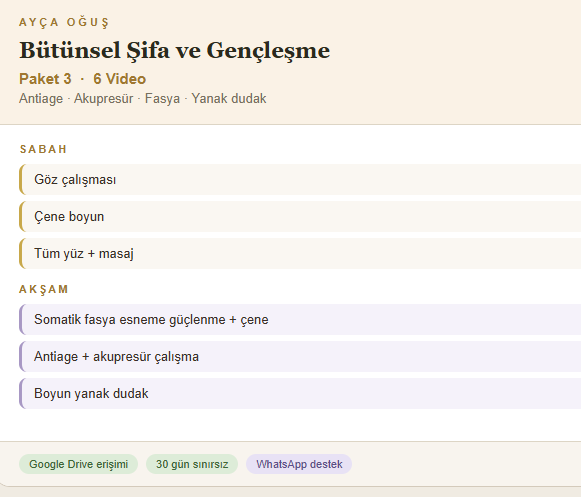This screenshot has height=497, width=581.
Task: Click the Antiage tag in subtitle
Action: 41,99
